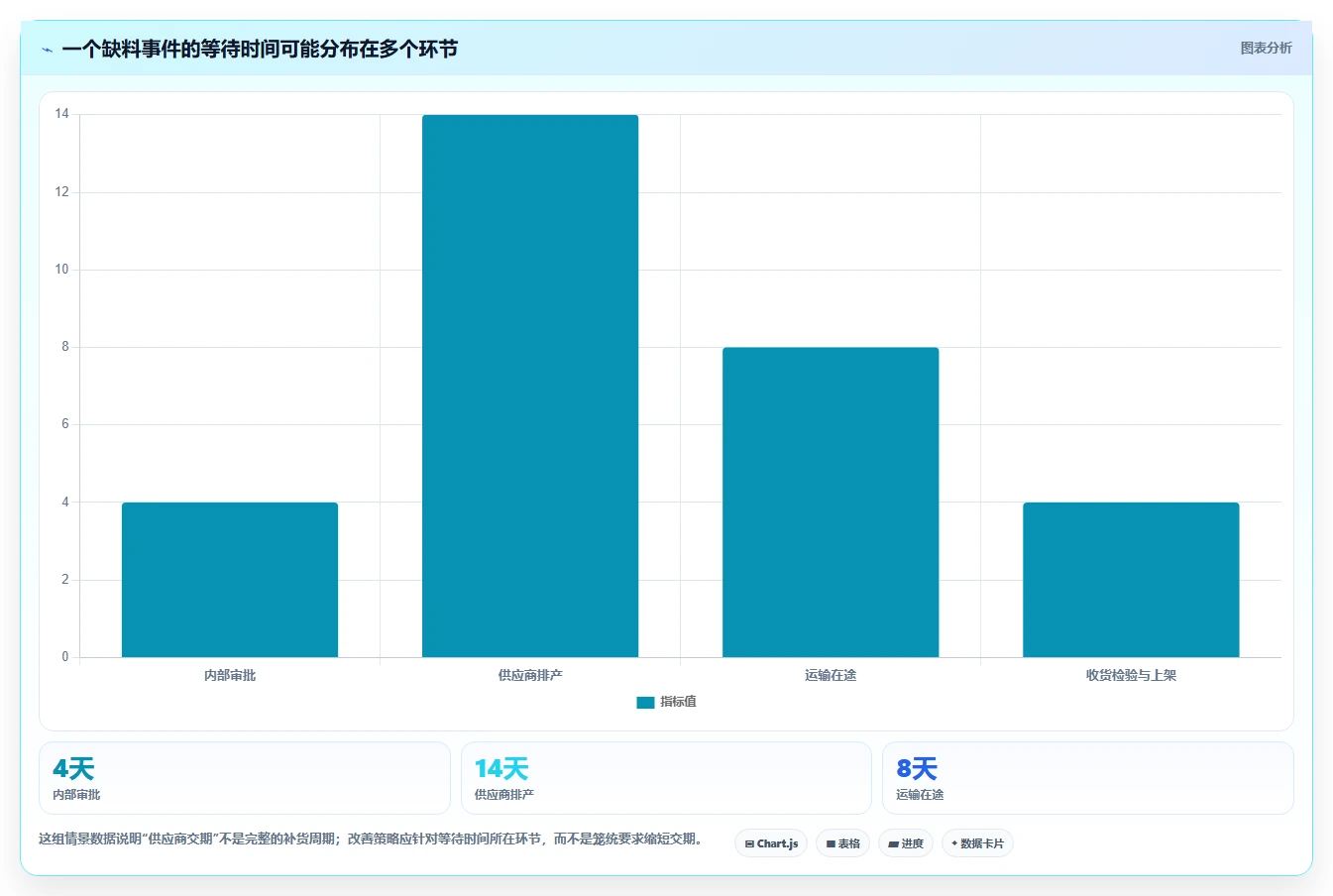Click the 内部审批 axis label
This screenshot has width=1333, height=896.
[230, 675]
